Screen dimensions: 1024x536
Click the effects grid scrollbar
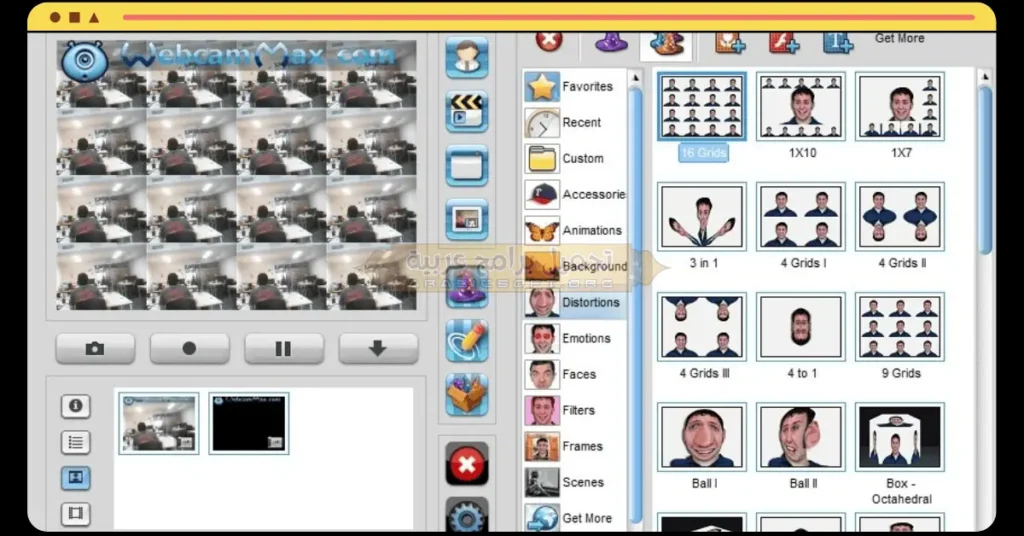[985, 170]
